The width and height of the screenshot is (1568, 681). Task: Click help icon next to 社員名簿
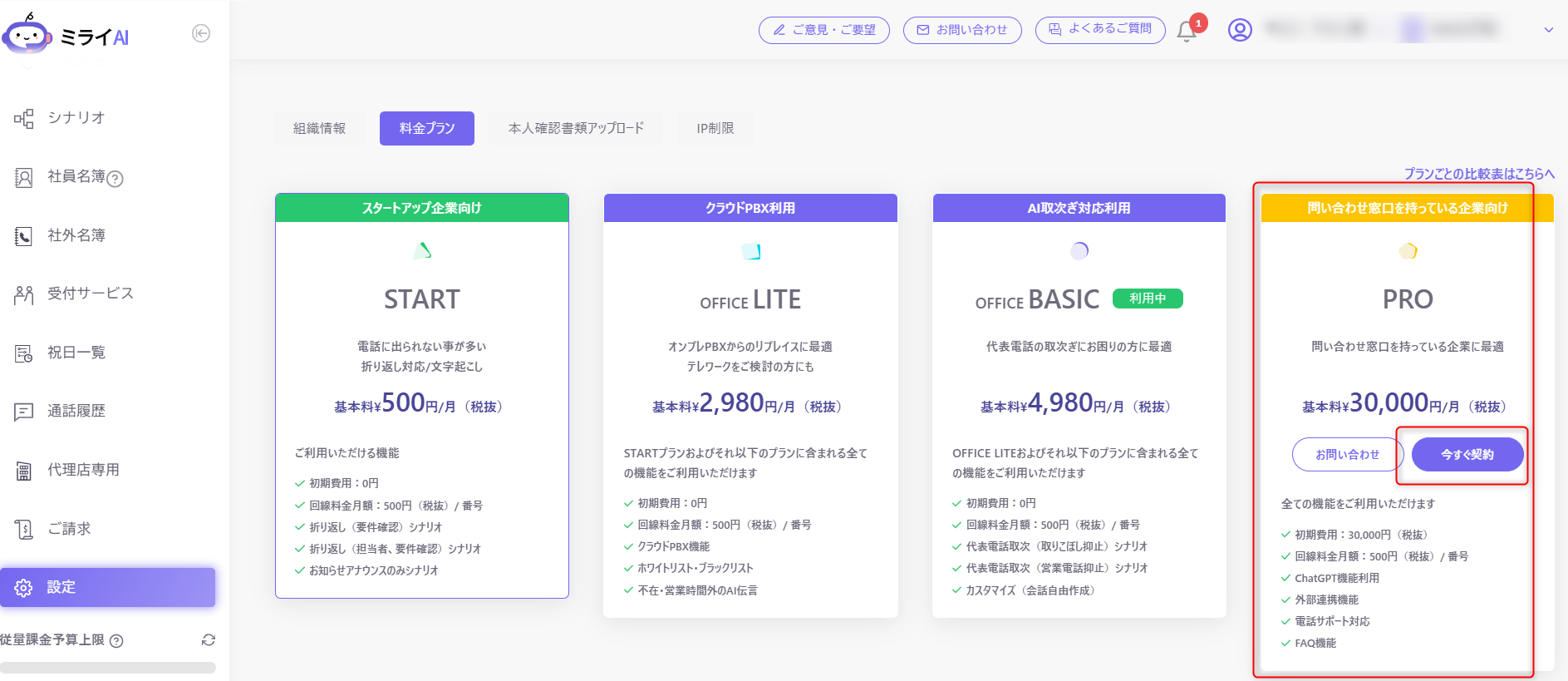[x=116, y=179]
